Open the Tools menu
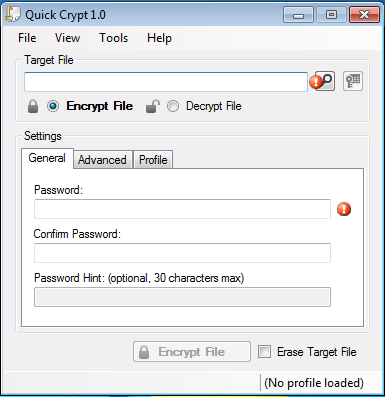 (113, 38)
